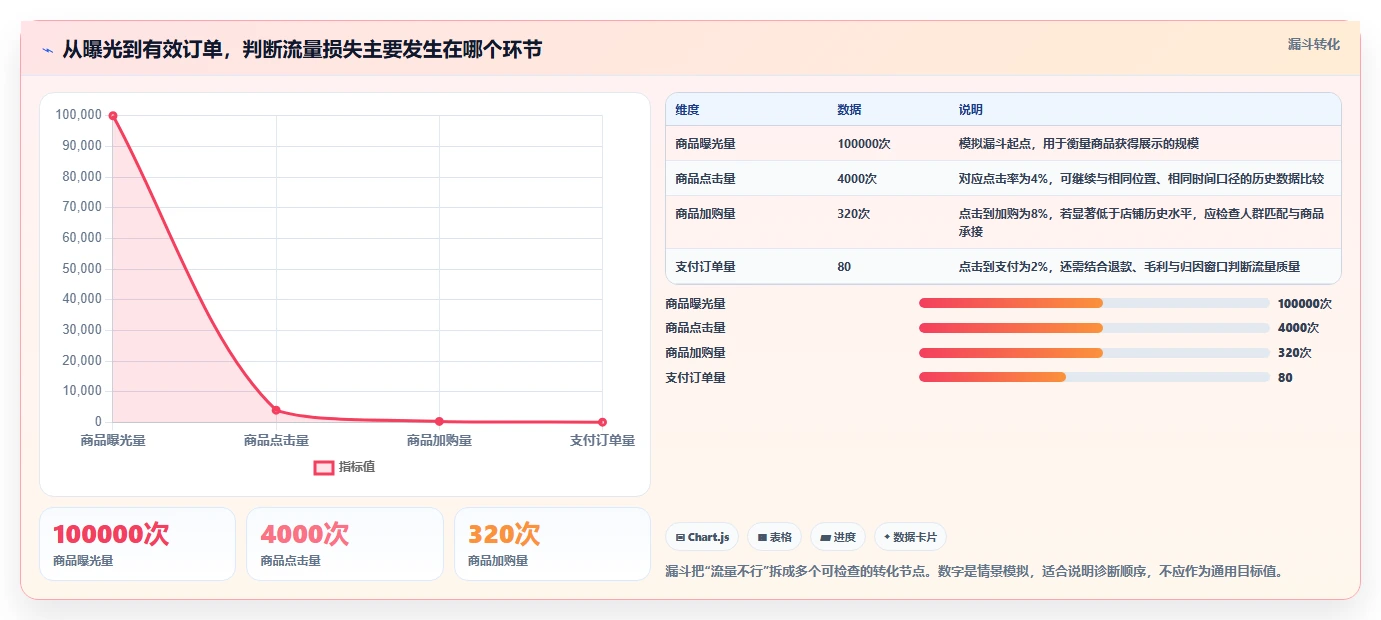The height and width of the screenshot is (620, 1381).
Task: Click 商品加购量 cell in the table
Action: click(x=705, y=214)
